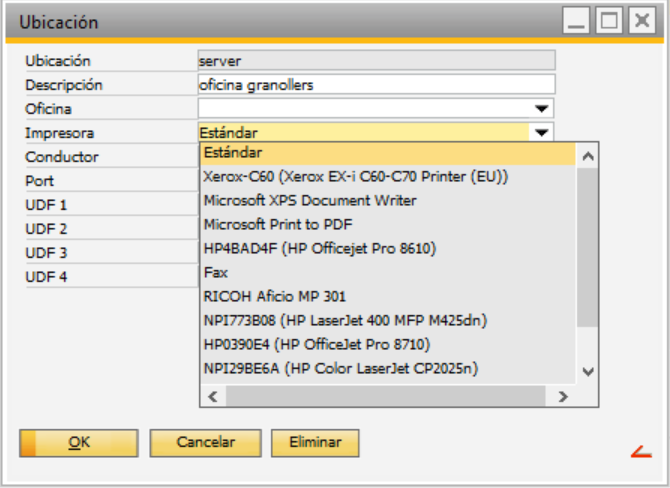Click the Ubicación window title text
The image size is (670, 488).
(x=59, y=22)
